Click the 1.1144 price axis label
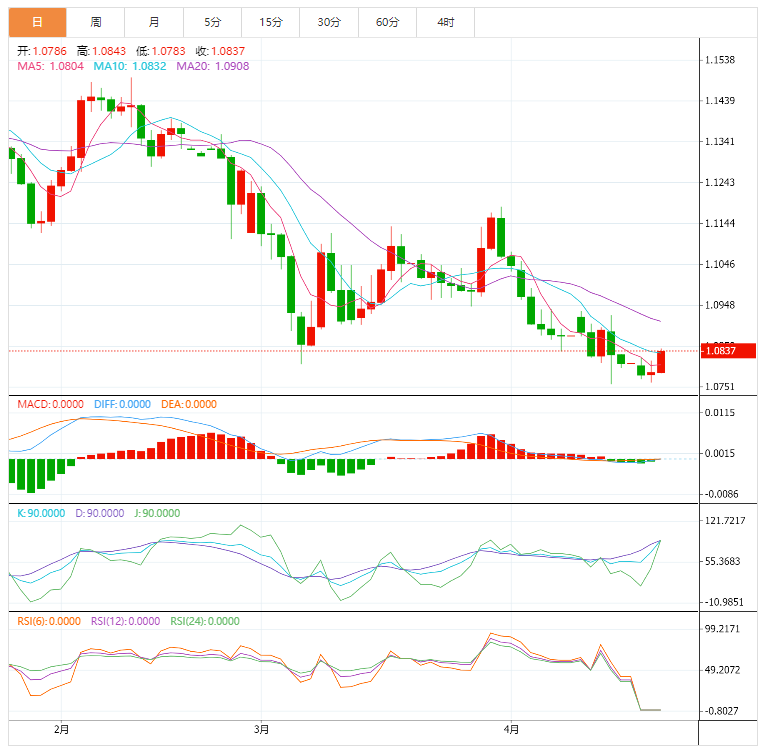 (720, 224)
